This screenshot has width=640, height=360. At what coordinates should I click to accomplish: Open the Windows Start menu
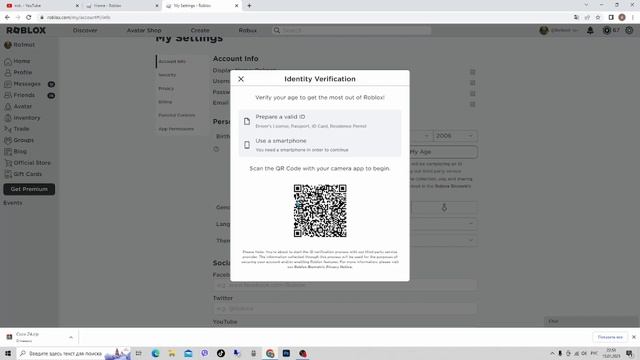pos(8,353)
